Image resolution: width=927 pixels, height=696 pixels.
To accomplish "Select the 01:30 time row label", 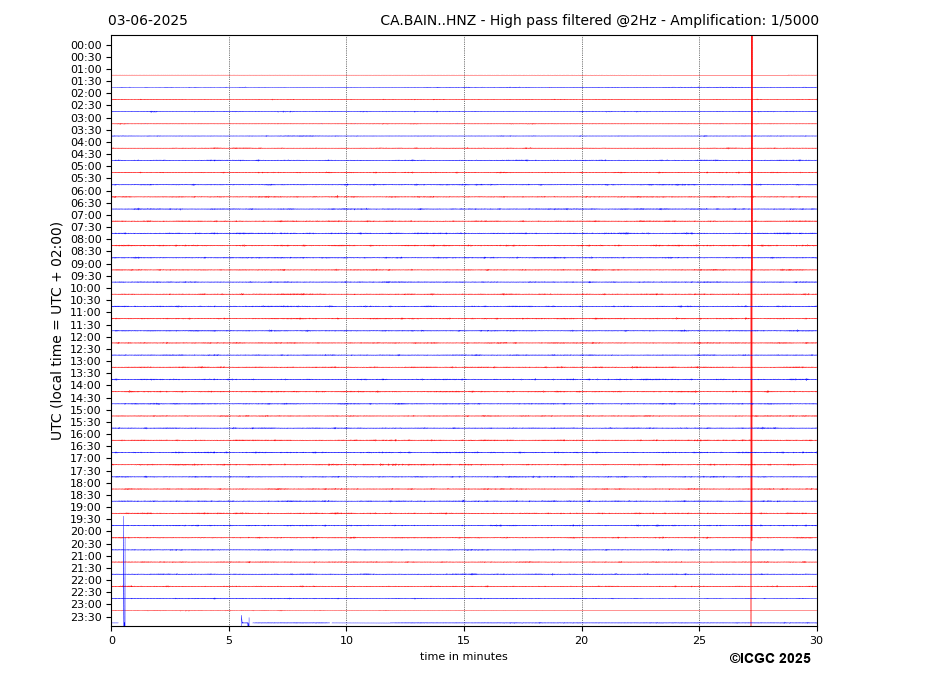I will click(86, 82).
